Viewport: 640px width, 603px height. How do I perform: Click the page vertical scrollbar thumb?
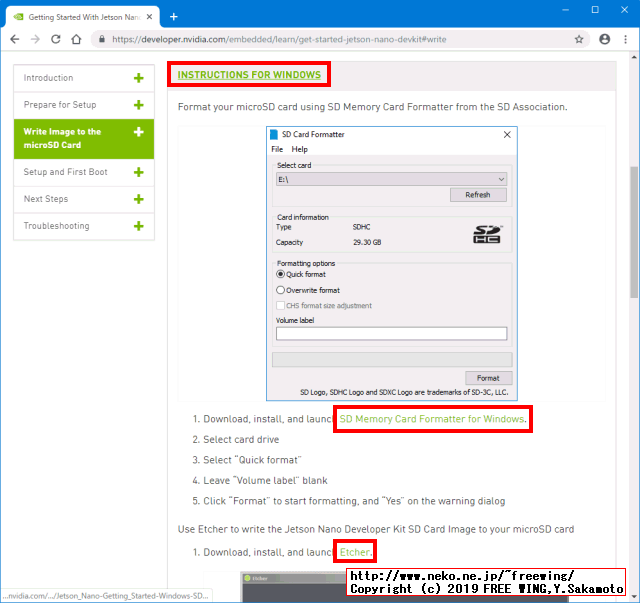[x=634, y=232]
